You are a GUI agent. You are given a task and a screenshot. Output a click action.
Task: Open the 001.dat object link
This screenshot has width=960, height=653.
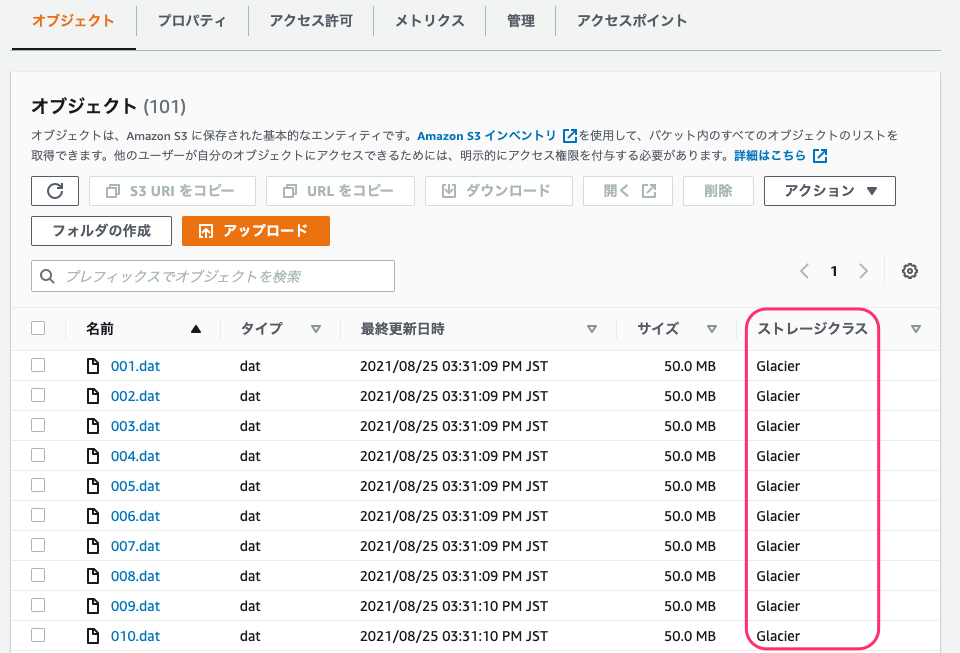(x=135, y=366)
